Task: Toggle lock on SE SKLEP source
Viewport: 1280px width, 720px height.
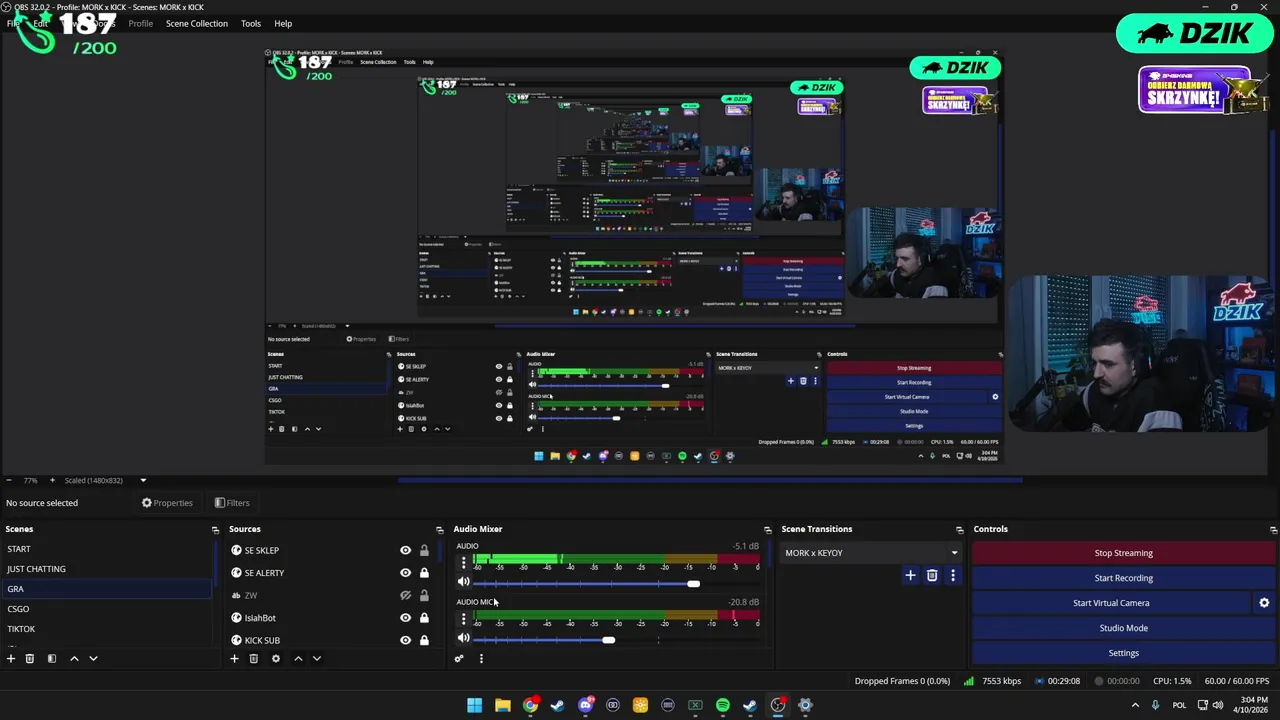Action: pos(424,550)
